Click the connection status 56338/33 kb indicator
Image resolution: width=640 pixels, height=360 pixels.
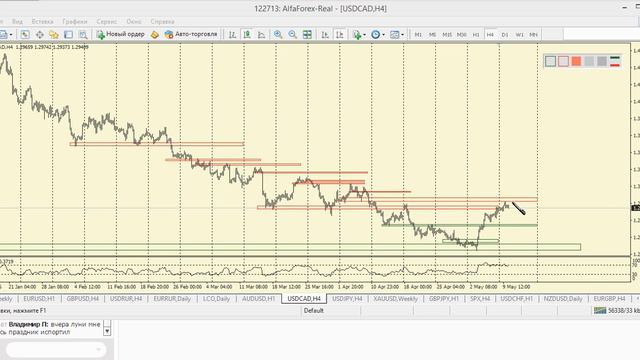(x=616, y=311)
